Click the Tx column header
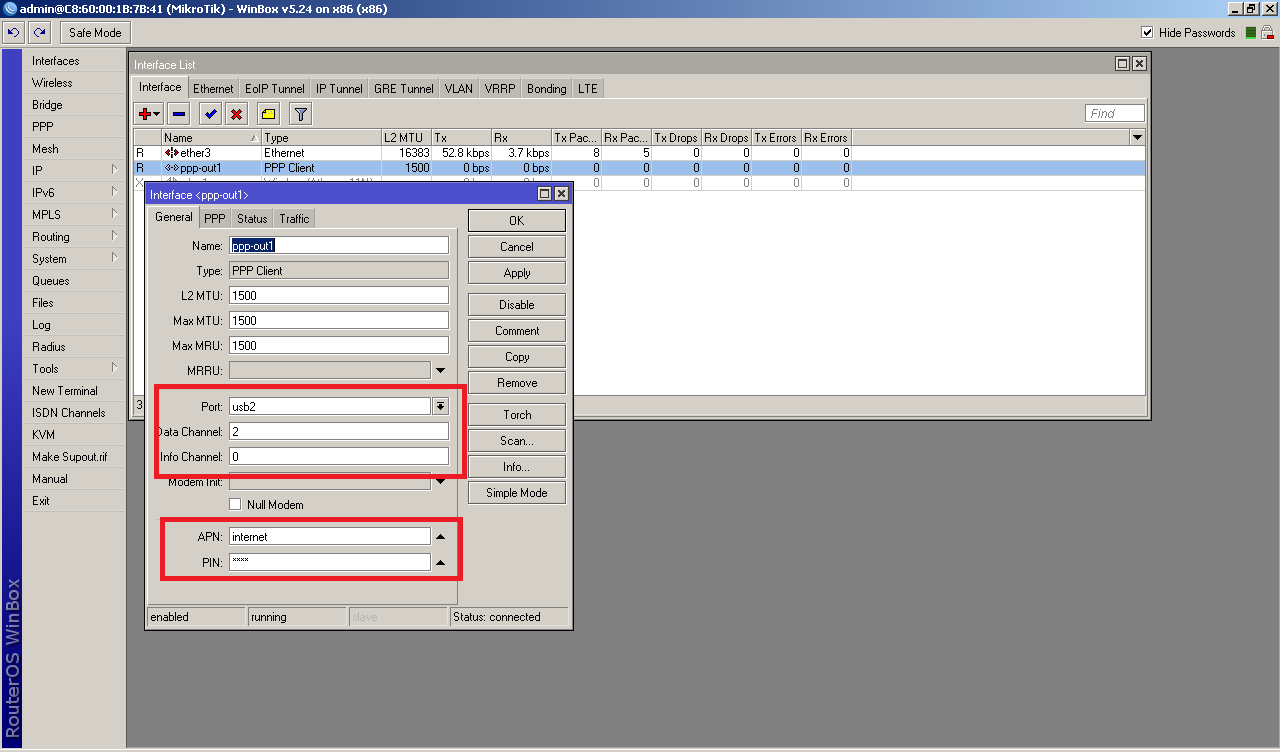Viewport: 1280px width, 752px height. tap(461, 138)
